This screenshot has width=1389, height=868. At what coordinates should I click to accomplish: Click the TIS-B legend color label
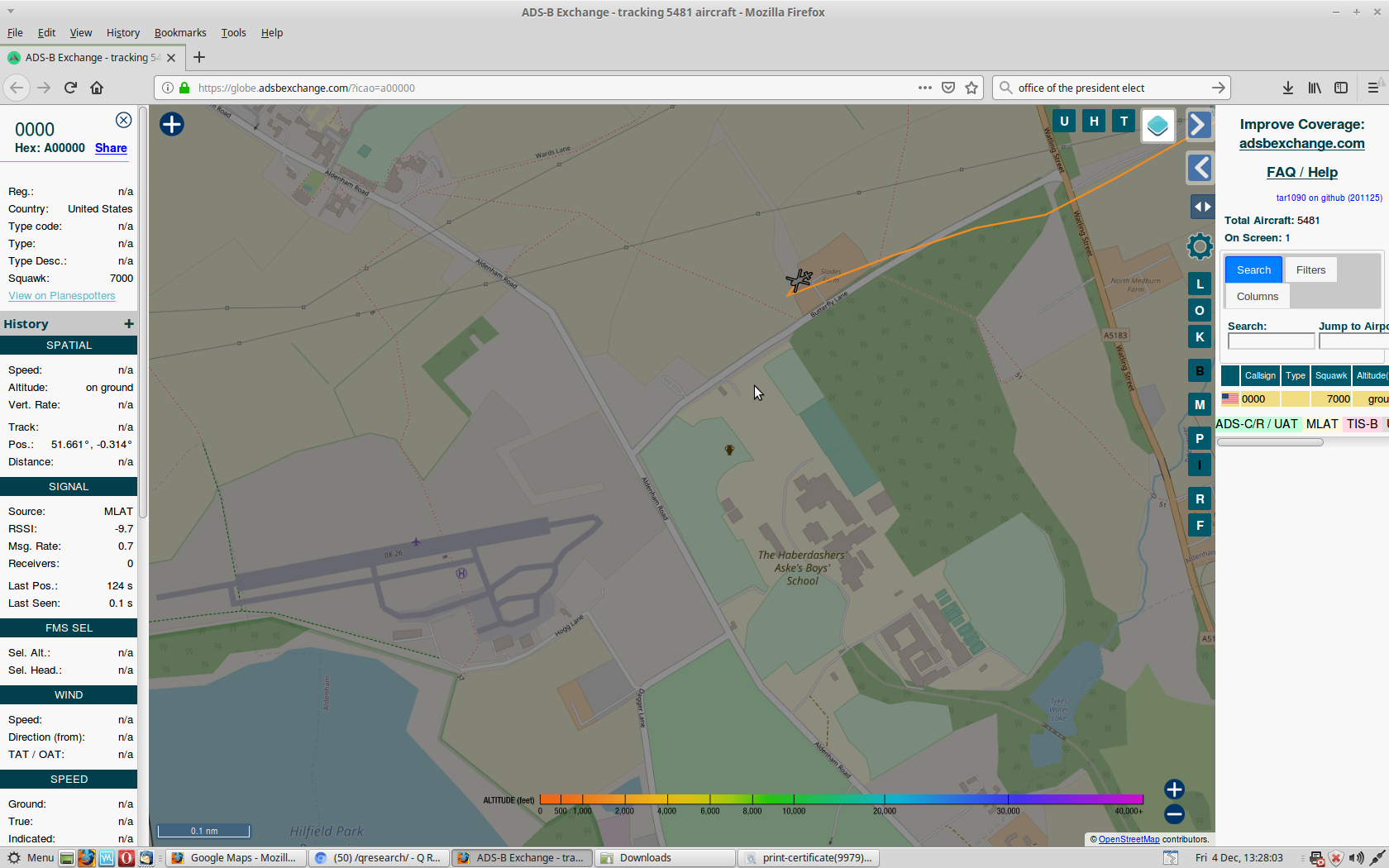coord(1362,424)
